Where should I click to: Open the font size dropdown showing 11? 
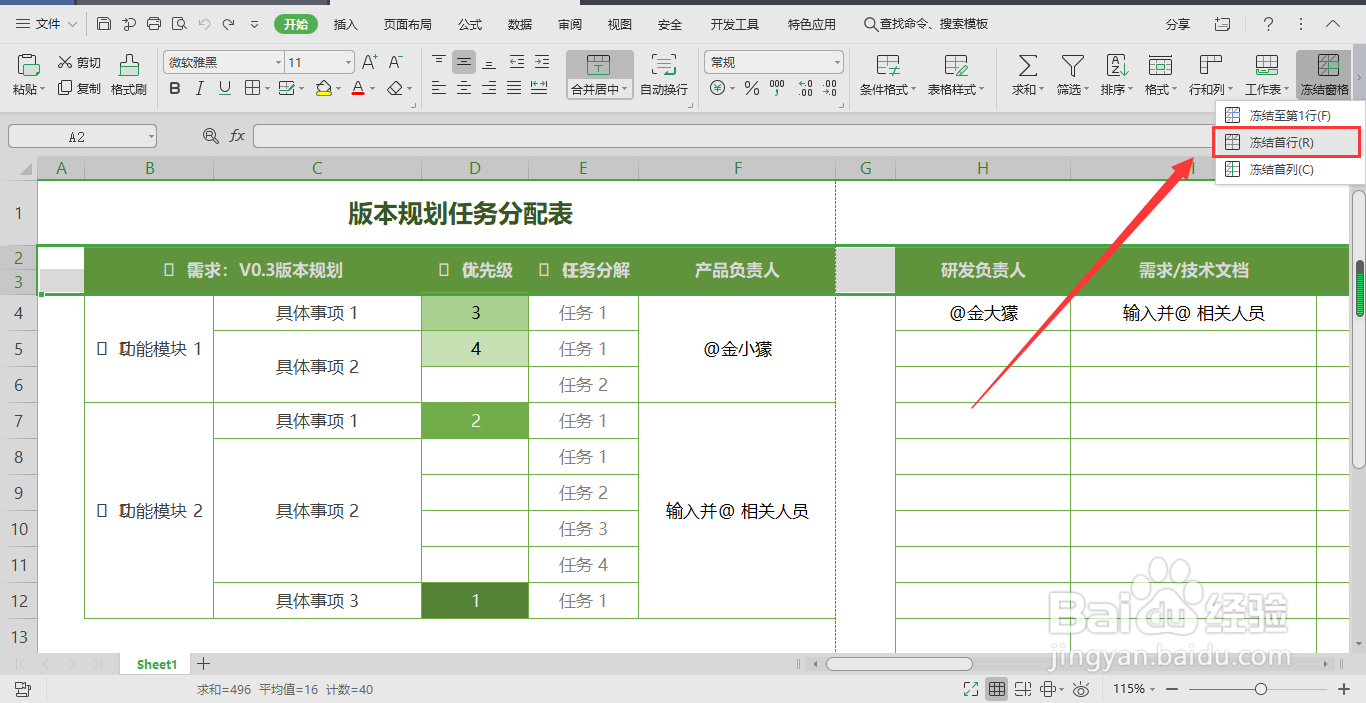pos(348,62)
